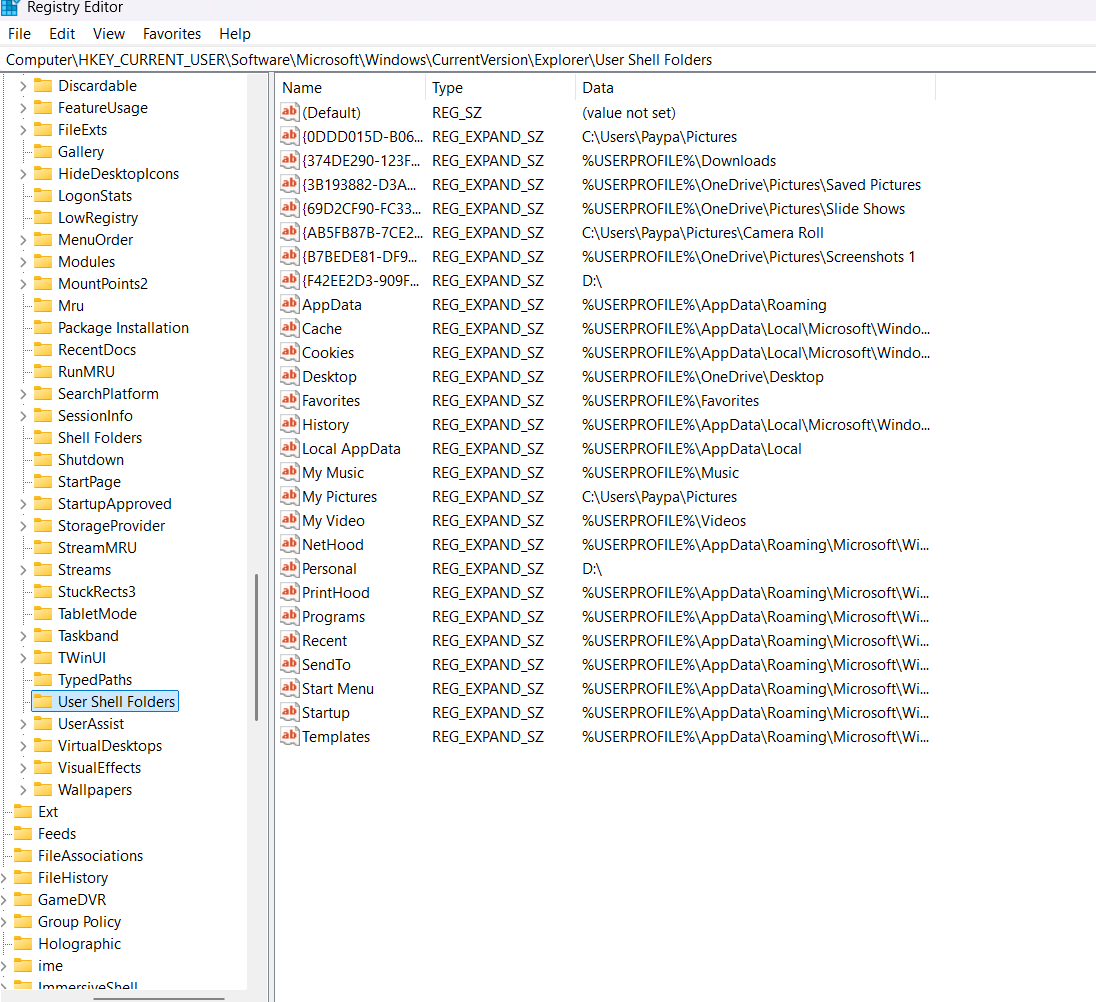The width and height of the screenshot is (1096, 1002).
Task: Expand the HideDesktopIcons key
Action: [x=23, y=174]
